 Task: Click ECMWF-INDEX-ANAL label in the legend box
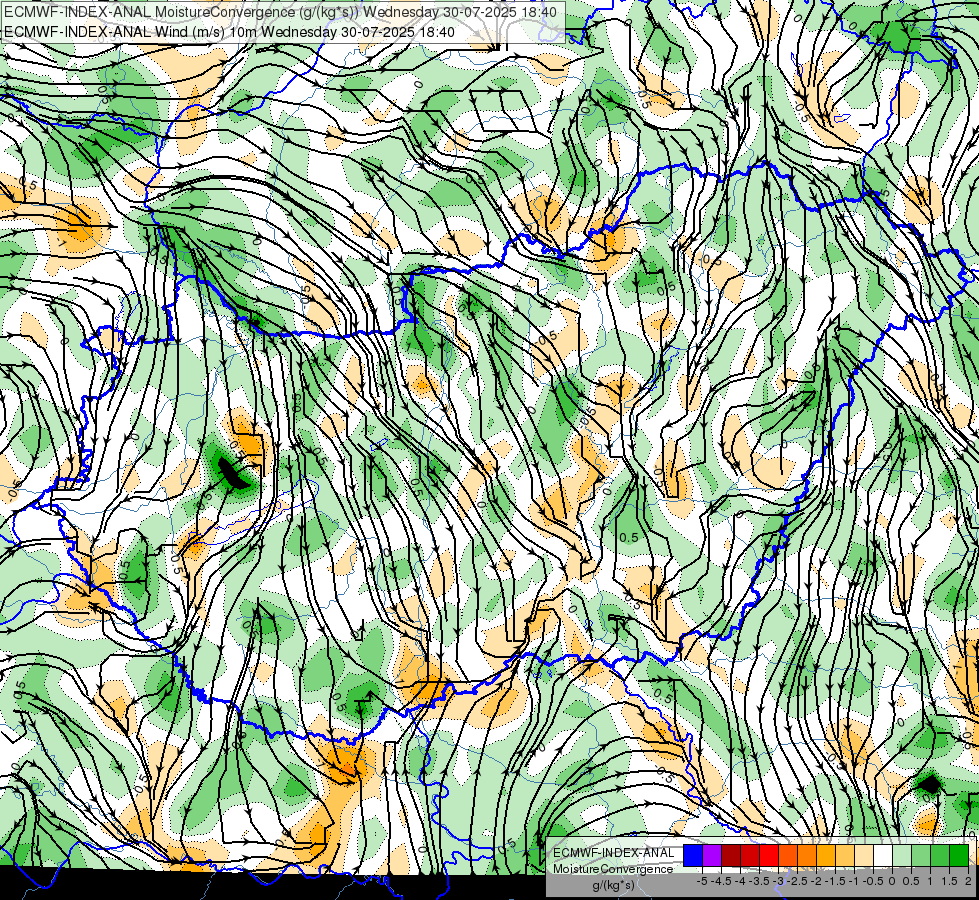click(613, 853)
